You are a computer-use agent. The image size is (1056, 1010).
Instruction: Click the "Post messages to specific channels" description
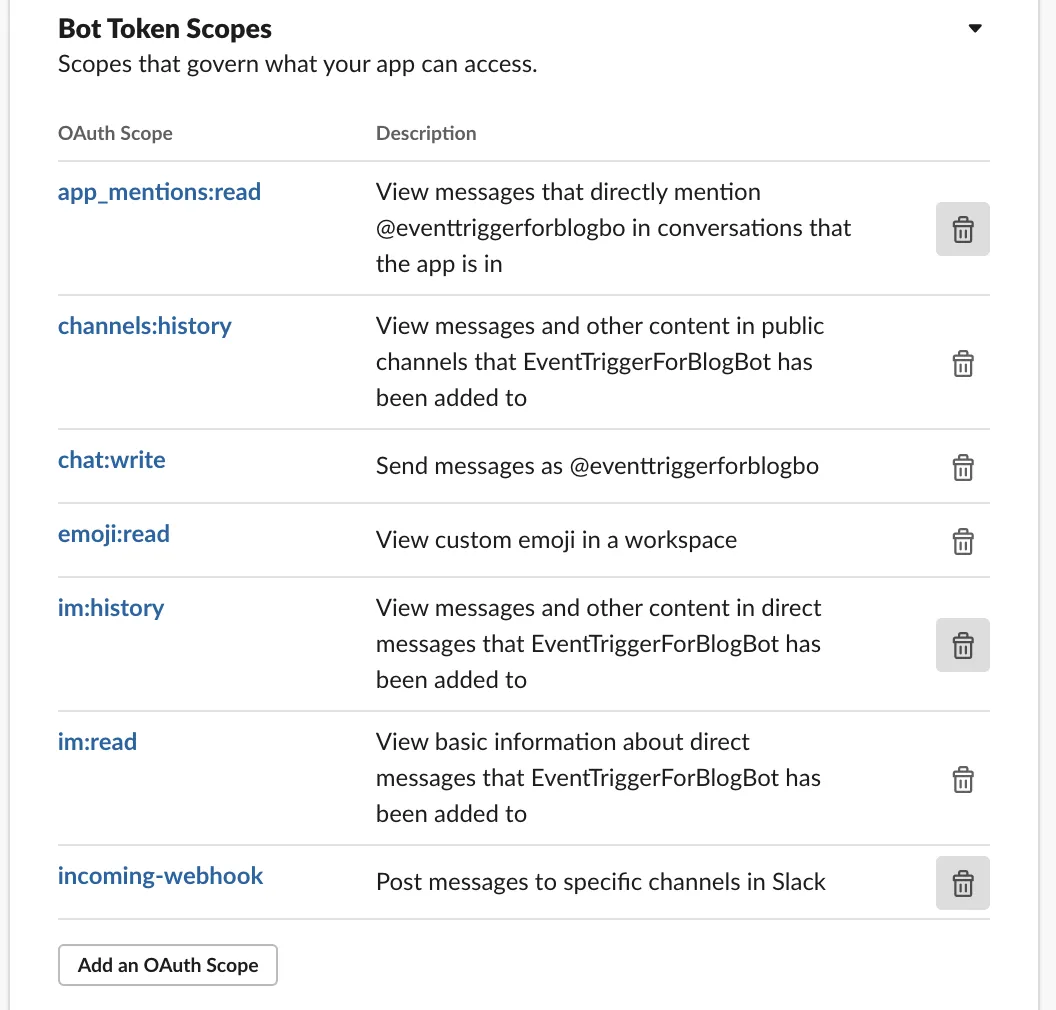(x=601, y=882)
